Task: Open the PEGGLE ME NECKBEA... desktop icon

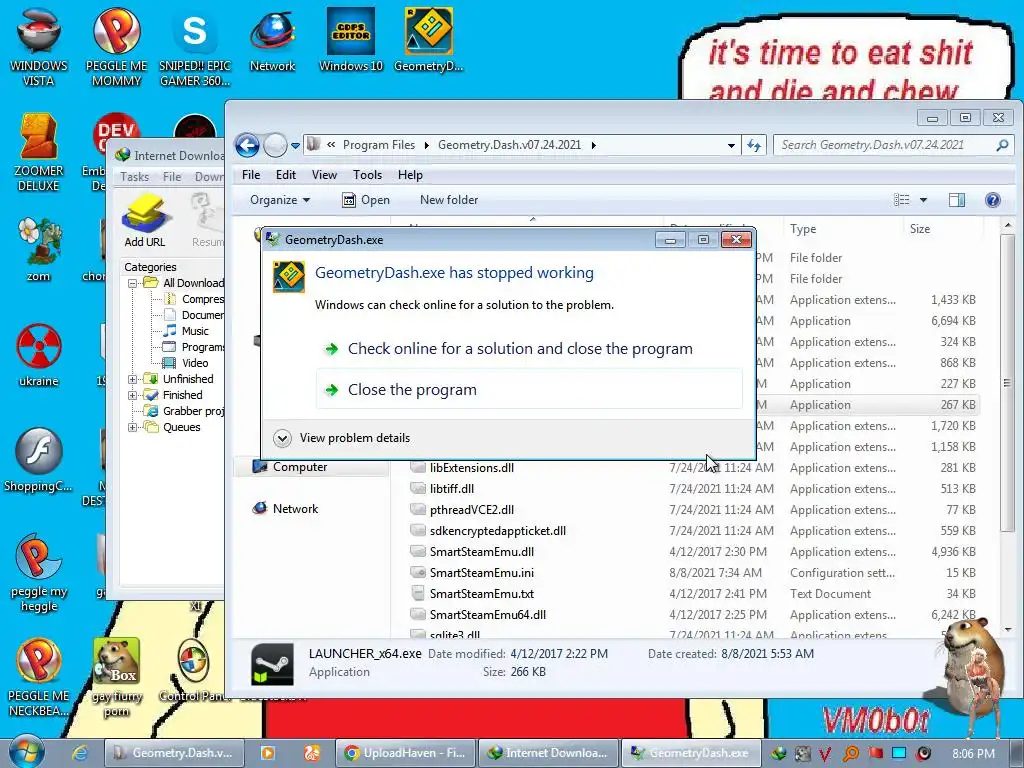Action: pos(39,678)
